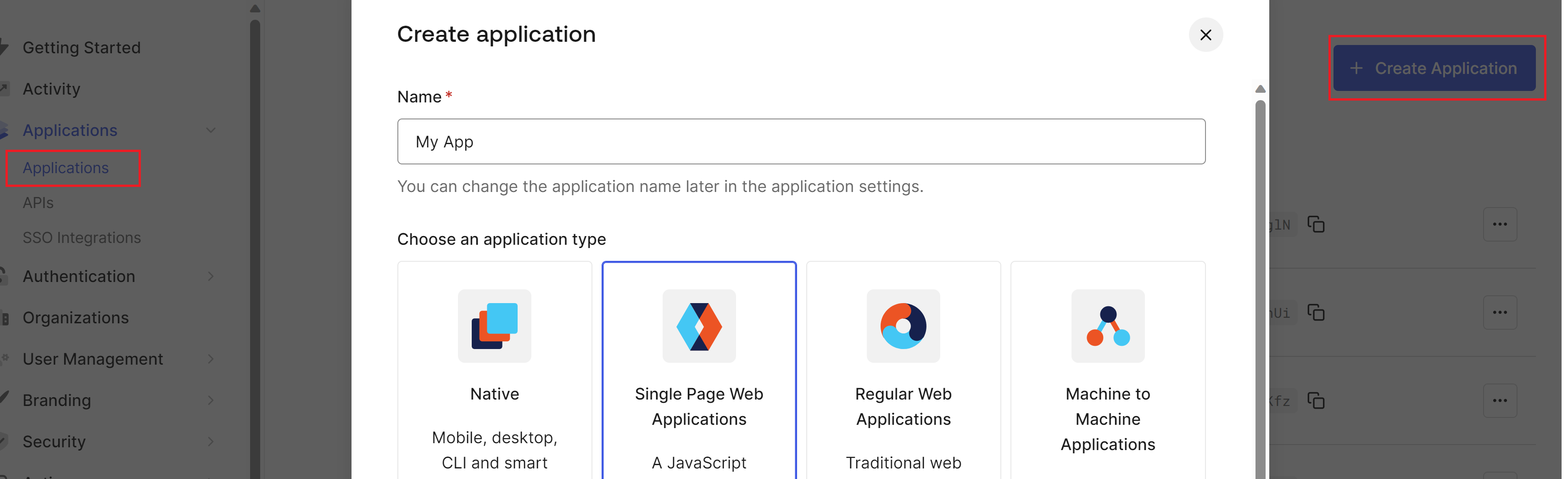Choose the Single Page Web Applications icon

tap(698, 326)
